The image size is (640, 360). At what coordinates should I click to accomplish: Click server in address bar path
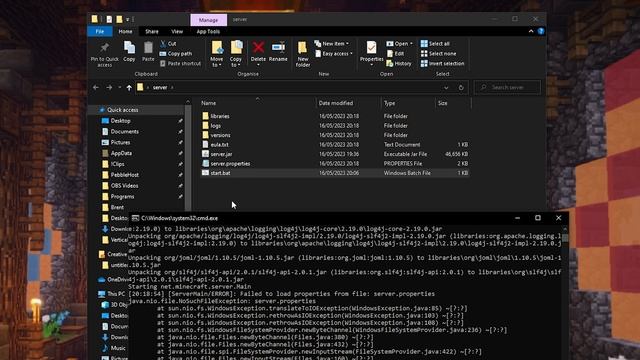[160, 87]
